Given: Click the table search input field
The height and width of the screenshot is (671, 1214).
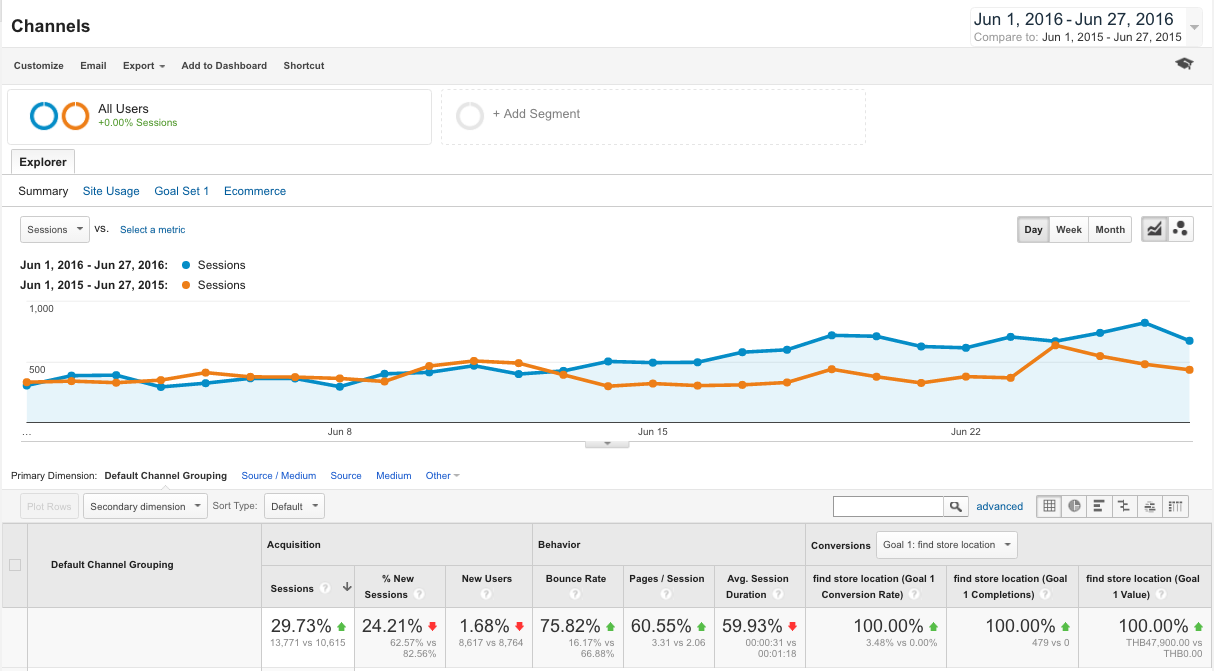Looking at the screenshot, I should click(x=888, y=507).
